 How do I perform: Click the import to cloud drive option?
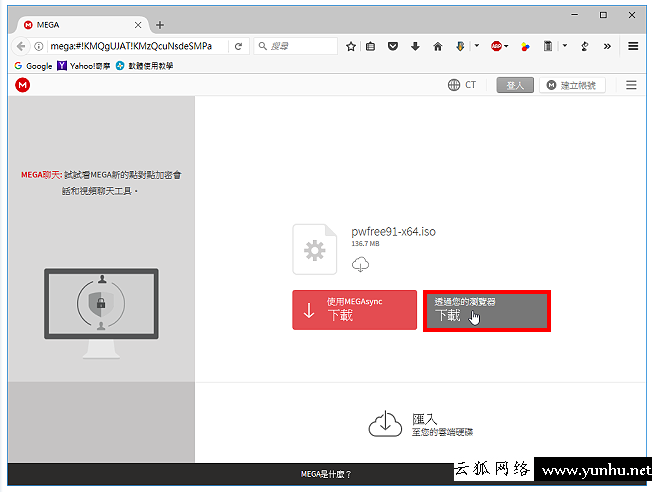(421, 424)
